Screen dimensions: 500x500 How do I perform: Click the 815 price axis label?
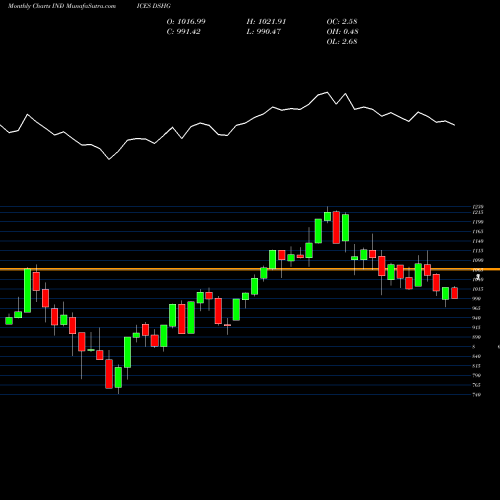click(x=477, y=366)
